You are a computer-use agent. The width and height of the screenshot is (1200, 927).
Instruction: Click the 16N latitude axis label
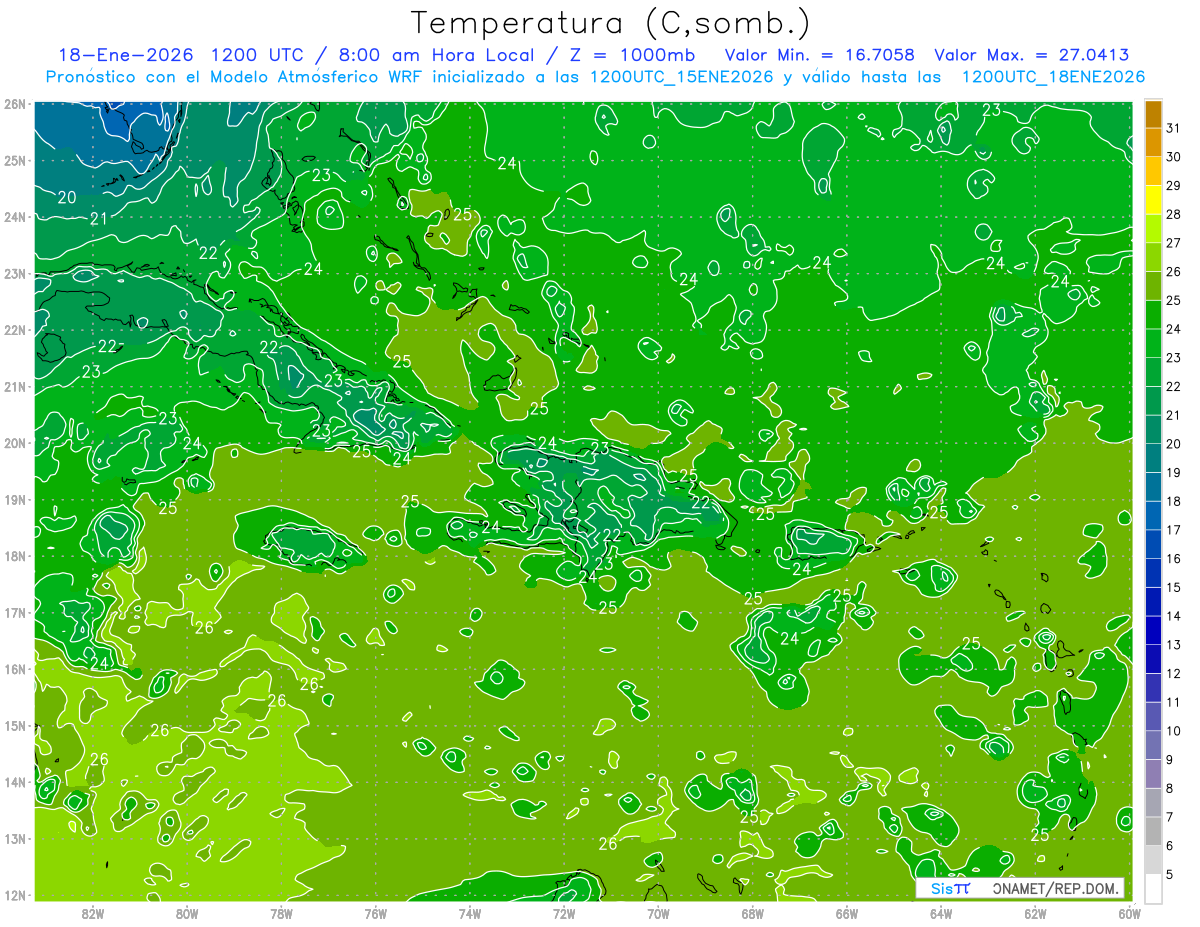tap(14, 669)
